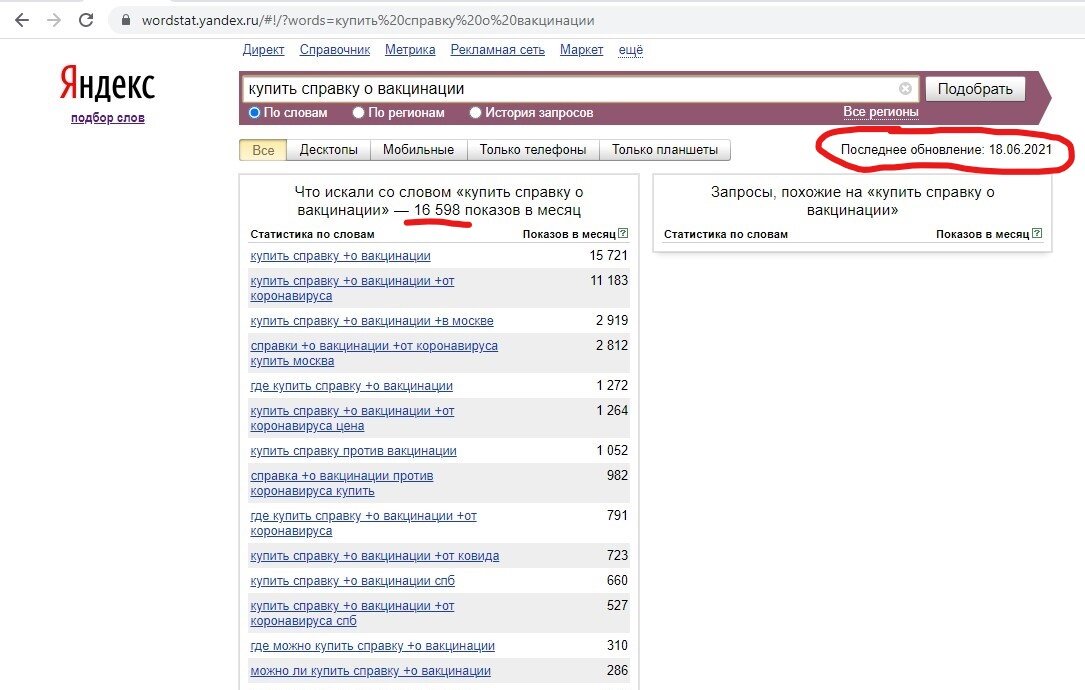The width and height of the screenshot is (1085, 690).
Task: Click the '16 598 показов в месяц' heading text
Action: tap(497, 210)
